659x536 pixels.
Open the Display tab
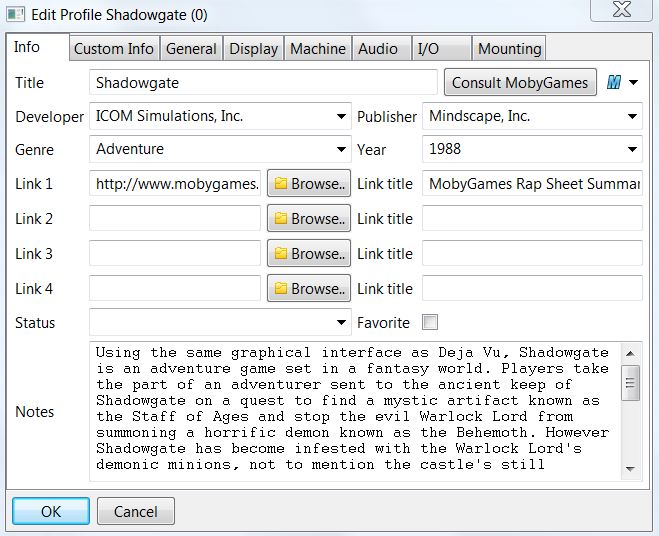pos(254,49)
